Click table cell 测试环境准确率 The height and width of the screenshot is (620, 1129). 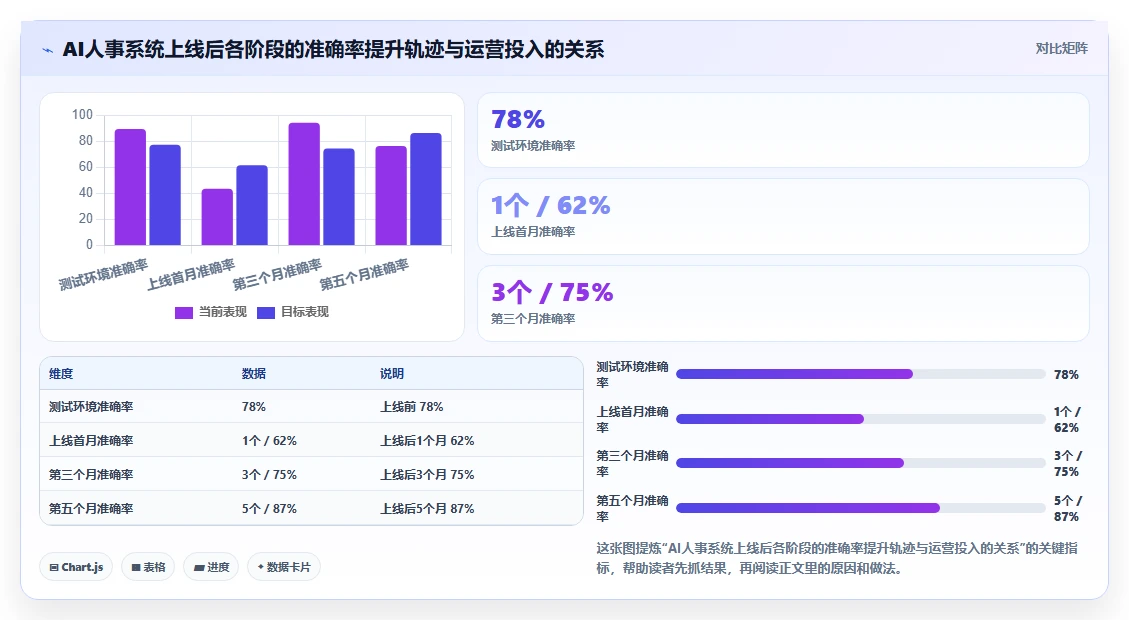(x=91, y=407)
